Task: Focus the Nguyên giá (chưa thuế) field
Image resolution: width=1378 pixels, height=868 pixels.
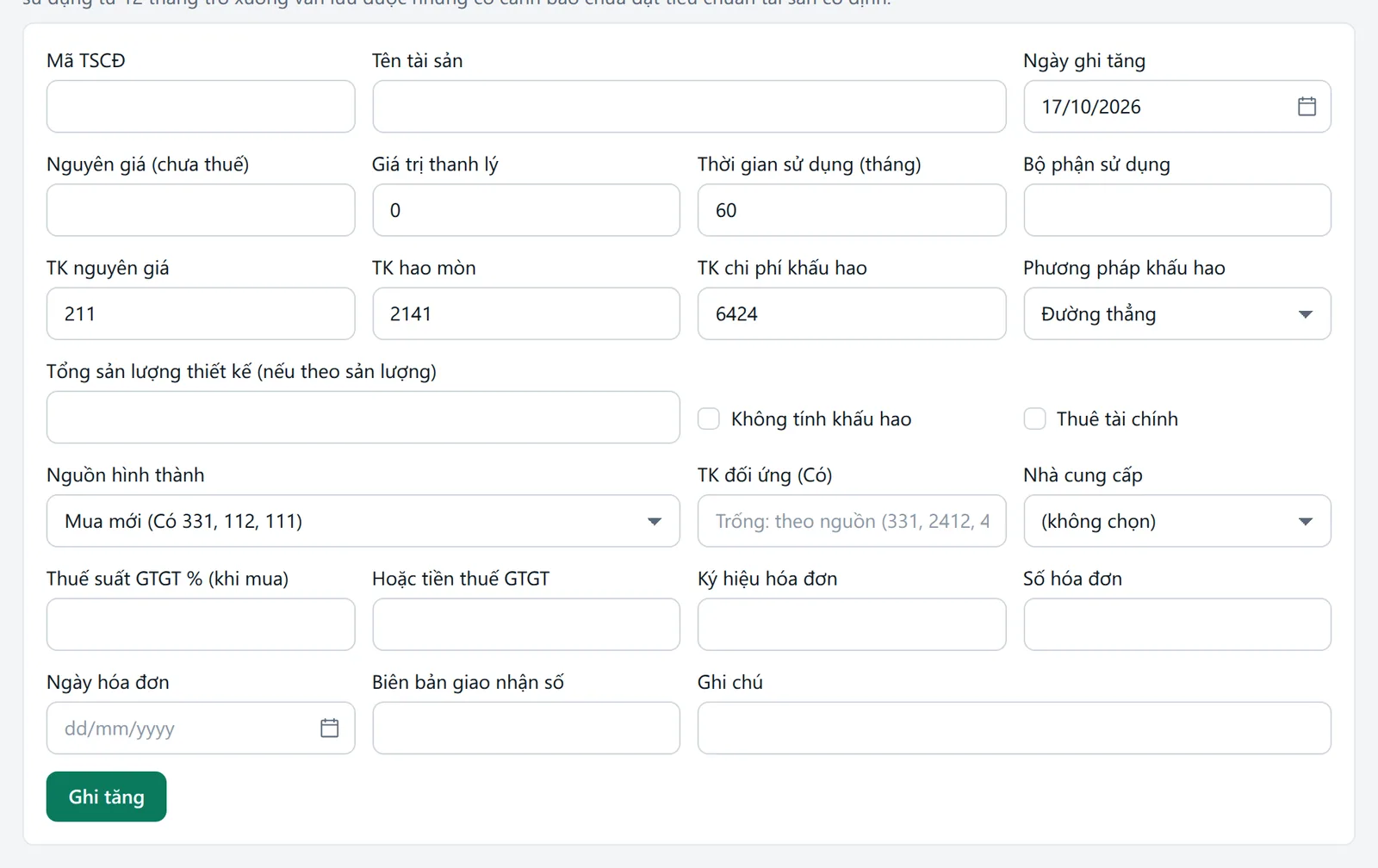Action: pos(201,210)
